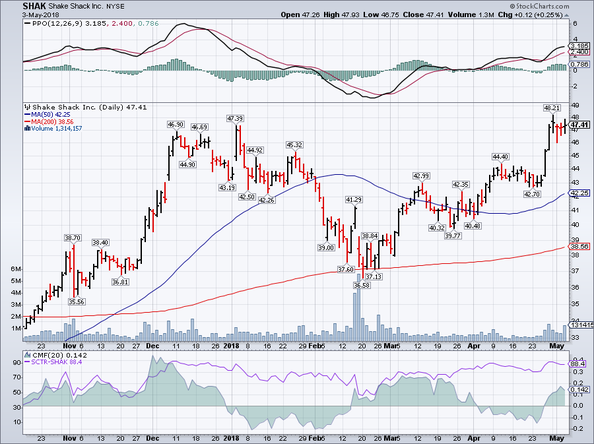
Task: Click the 41.29 price label
Action: click(x=353, y=199)
